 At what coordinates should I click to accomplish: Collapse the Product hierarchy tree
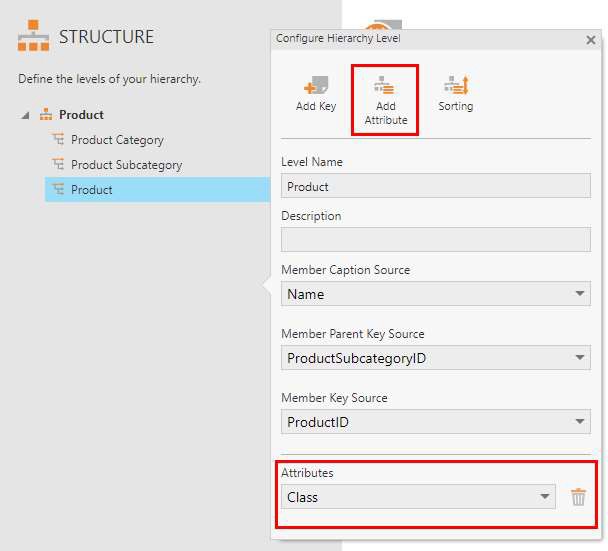(x=24, y=115)
